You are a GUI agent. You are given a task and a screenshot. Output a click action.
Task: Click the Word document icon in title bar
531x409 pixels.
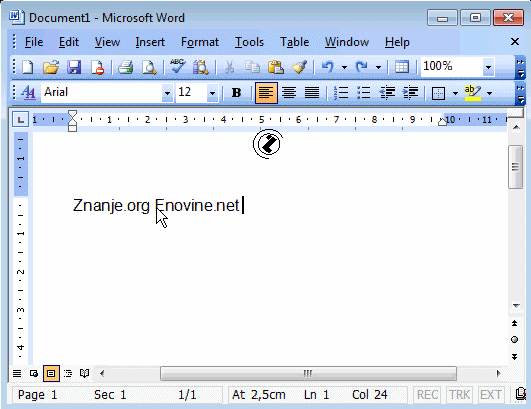point(17,17)
